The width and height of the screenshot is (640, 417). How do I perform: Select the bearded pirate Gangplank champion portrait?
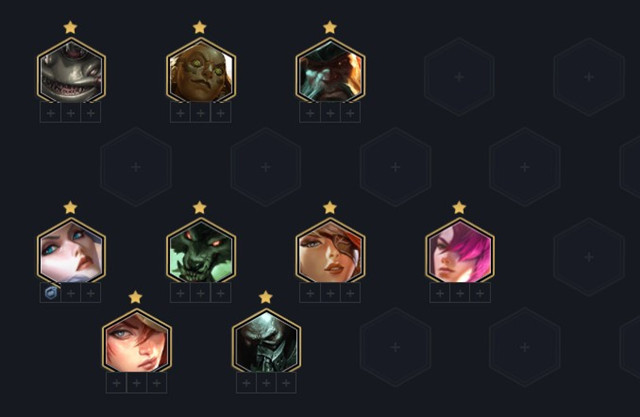pyautogui.click(x=330, y=70)
